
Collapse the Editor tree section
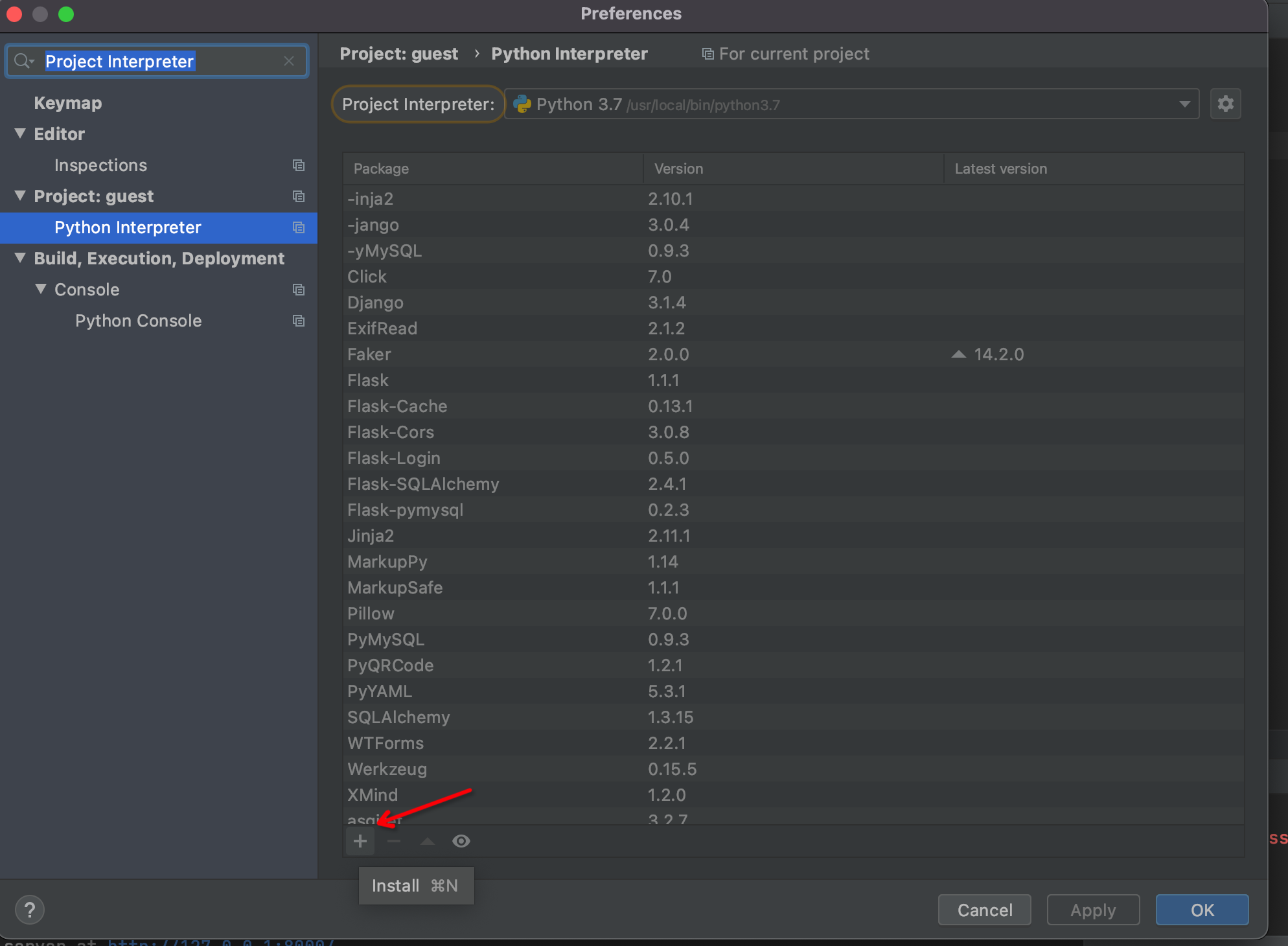[x=20, y=133]
